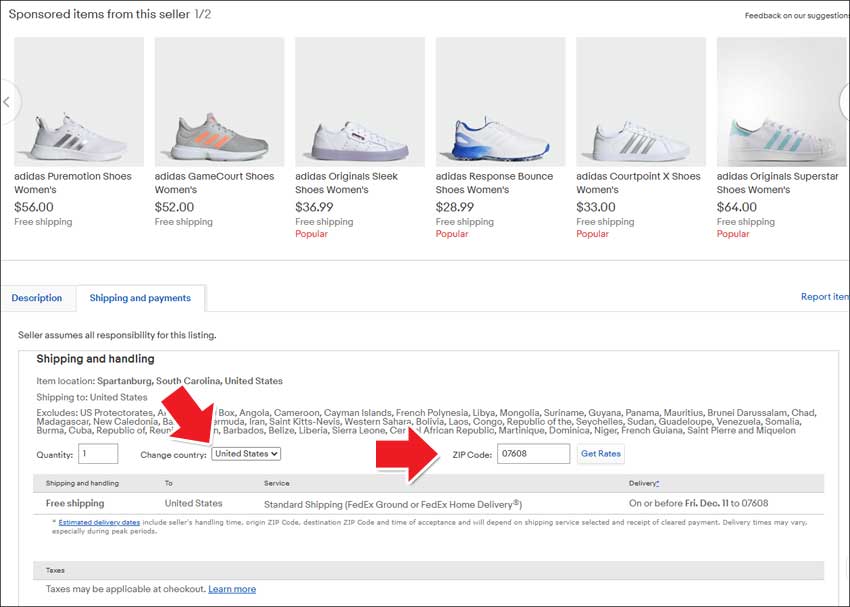This screenshot has height=607, width=850.
Task: Open adidas Response Bounce Shoes image
Action: 500,102
